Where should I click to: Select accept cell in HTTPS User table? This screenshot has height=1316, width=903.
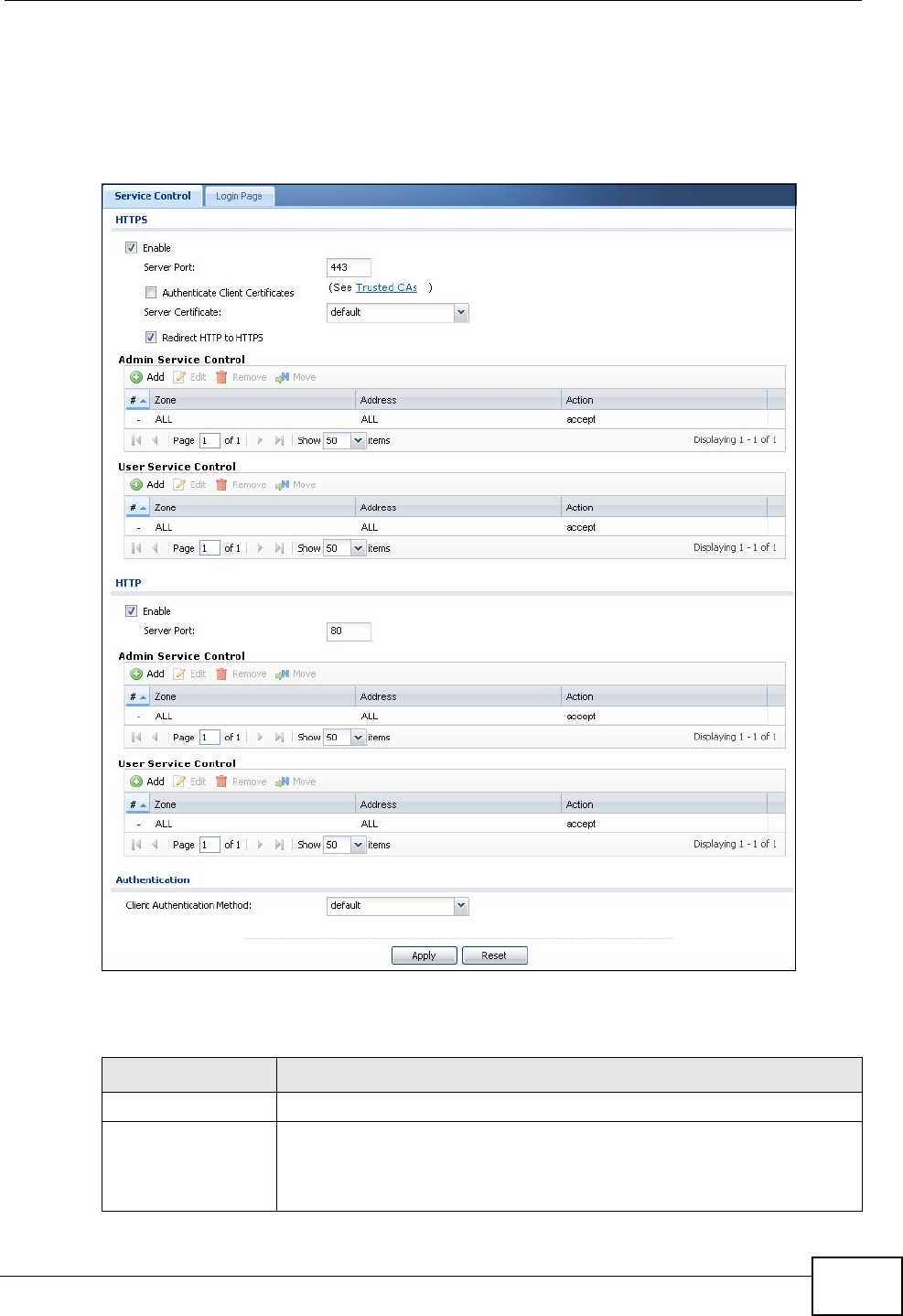tap(581, 527)
